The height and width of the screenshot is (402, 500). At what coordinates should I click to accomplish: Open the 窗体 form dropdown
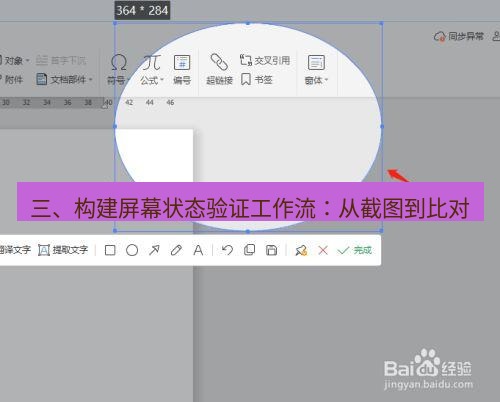(x=316, y=69)
